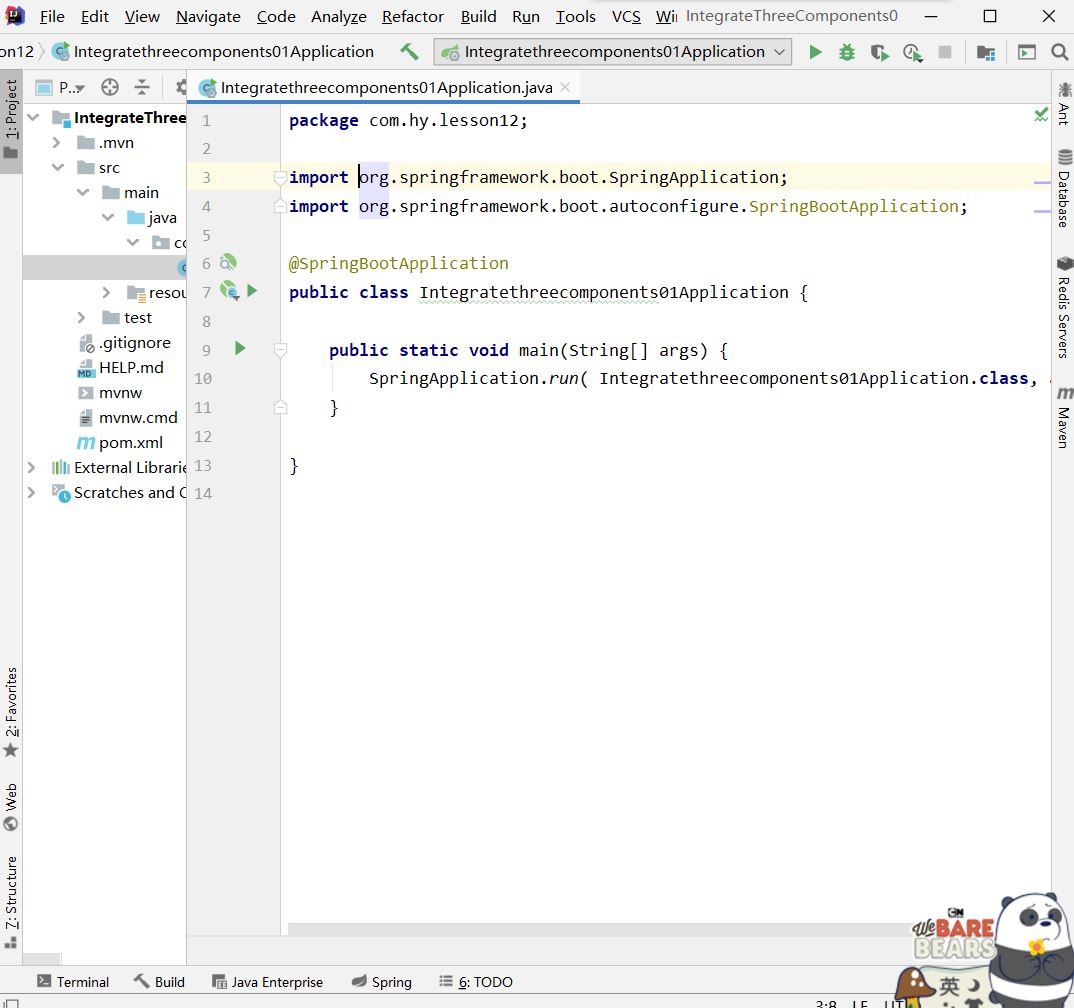Image resolution: width=1074 pixels, height=1008 pixels.
Task: Open the Terminal tool window
Action: click(73, 982)
